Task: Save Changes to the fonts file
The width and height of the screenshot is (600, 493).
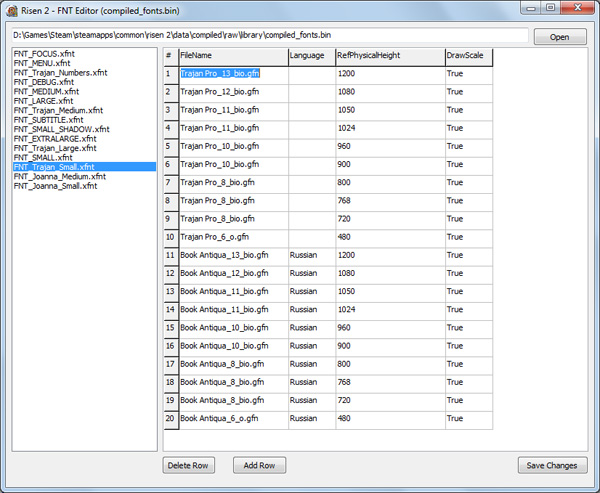Action: click(552, 465)
